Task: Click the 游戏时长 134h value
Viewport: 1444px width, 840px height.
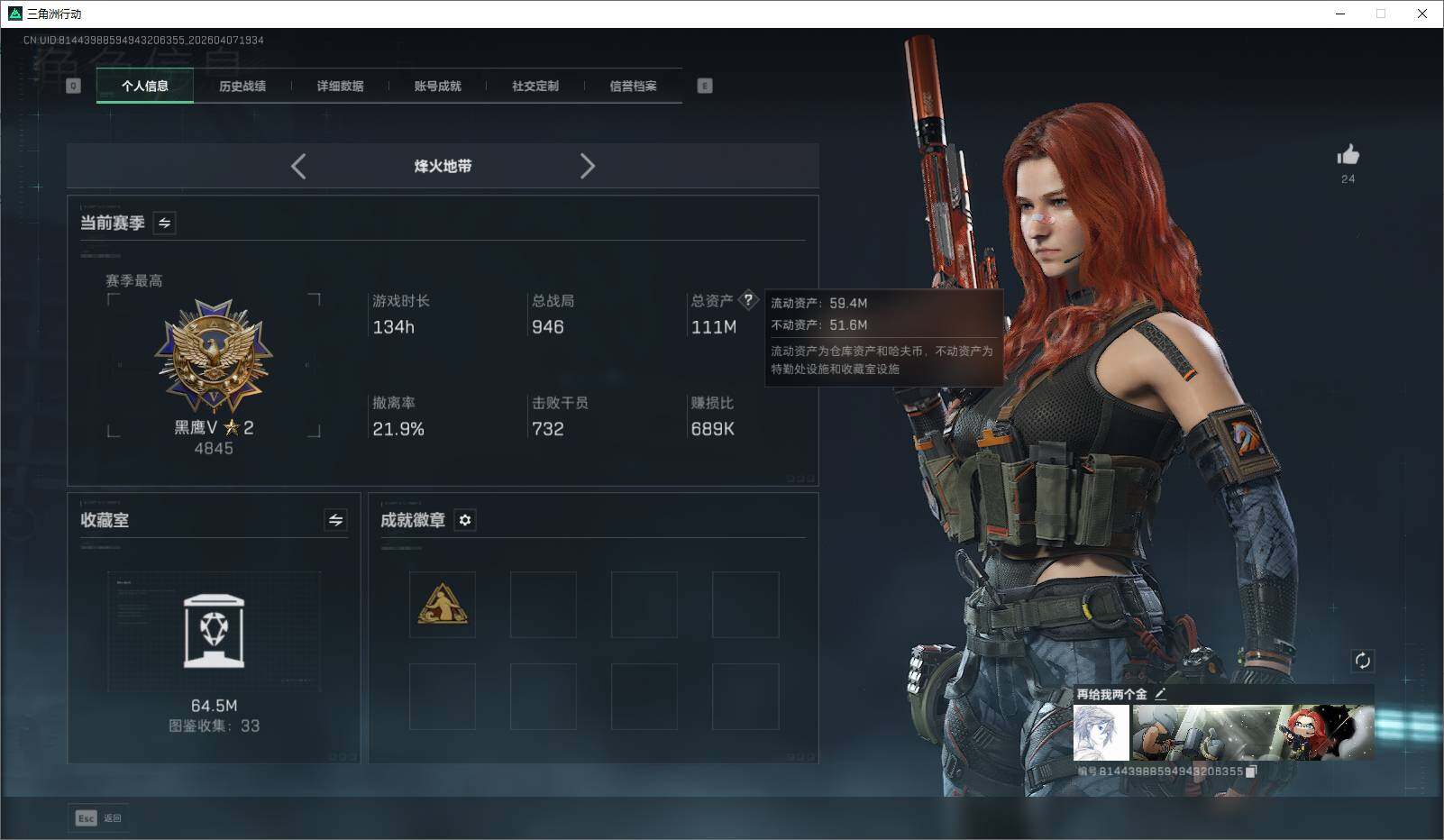Action: [394, 327]
